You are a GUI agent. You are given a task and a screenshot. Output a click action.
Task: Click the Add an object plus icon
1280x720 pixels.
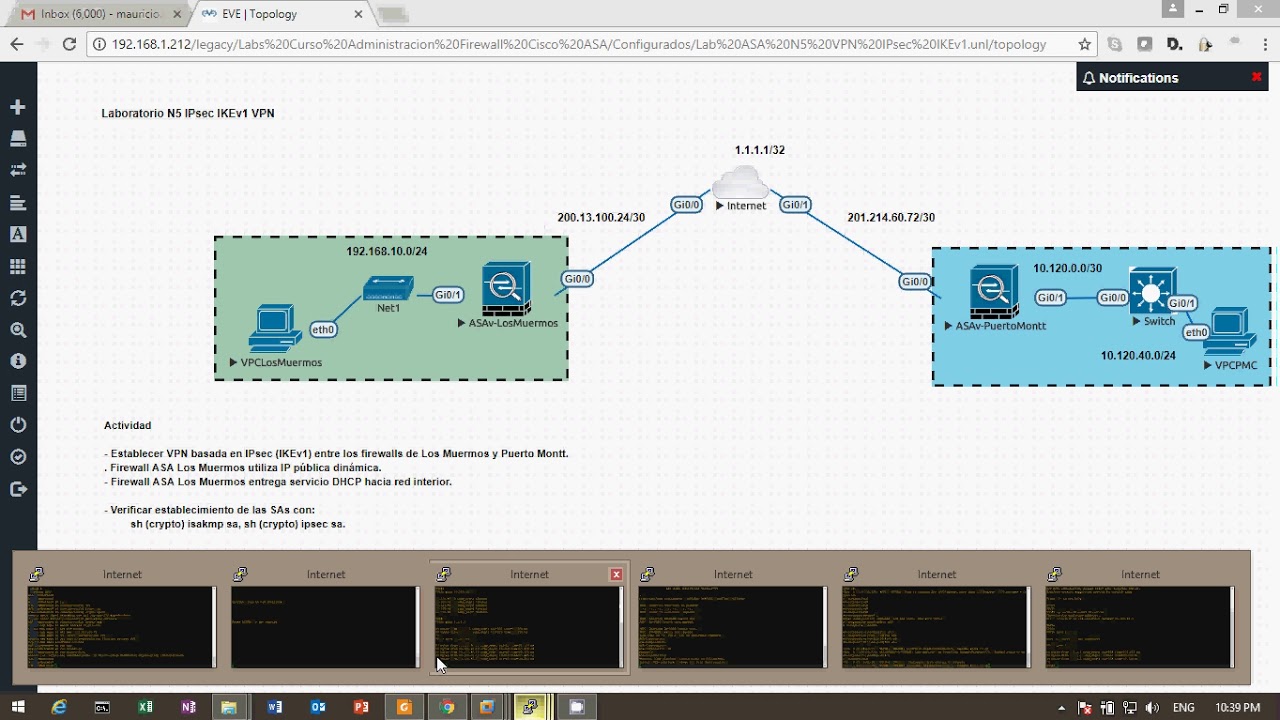click(17, 107)
